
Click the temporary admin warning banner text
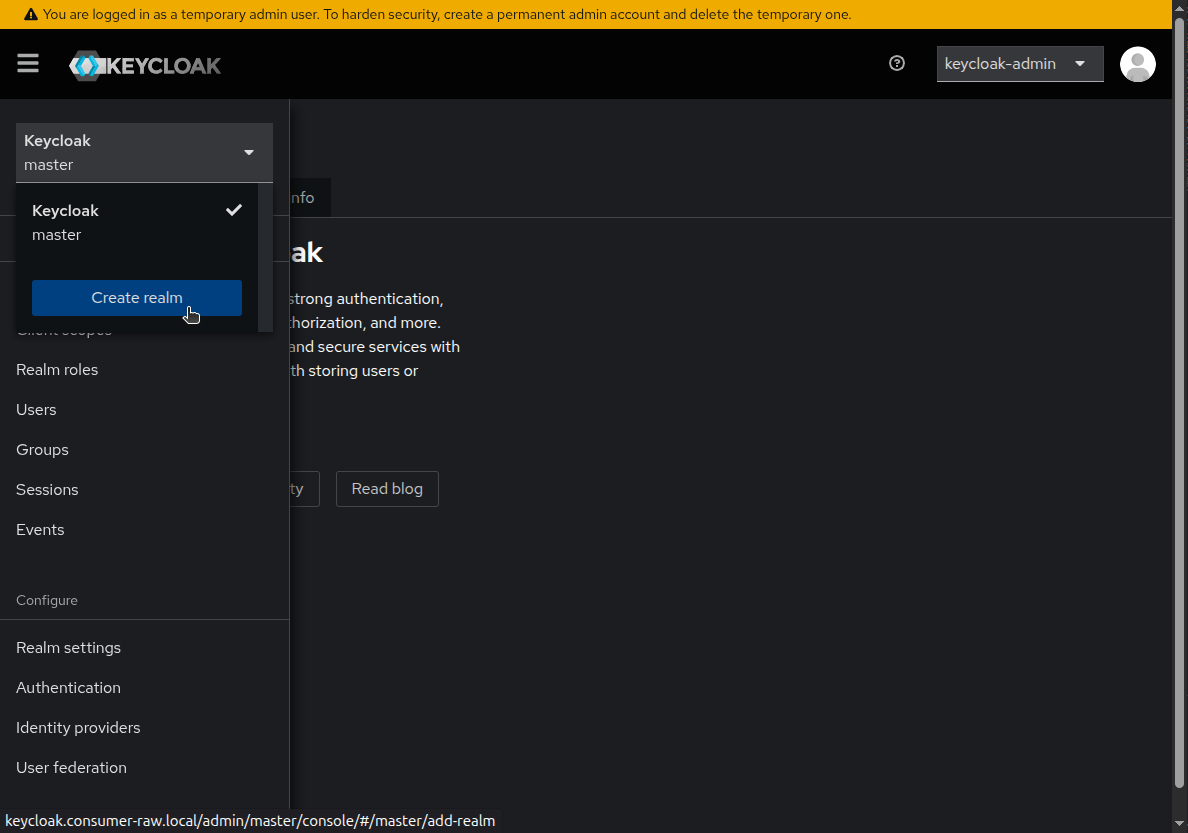(447, 14)
